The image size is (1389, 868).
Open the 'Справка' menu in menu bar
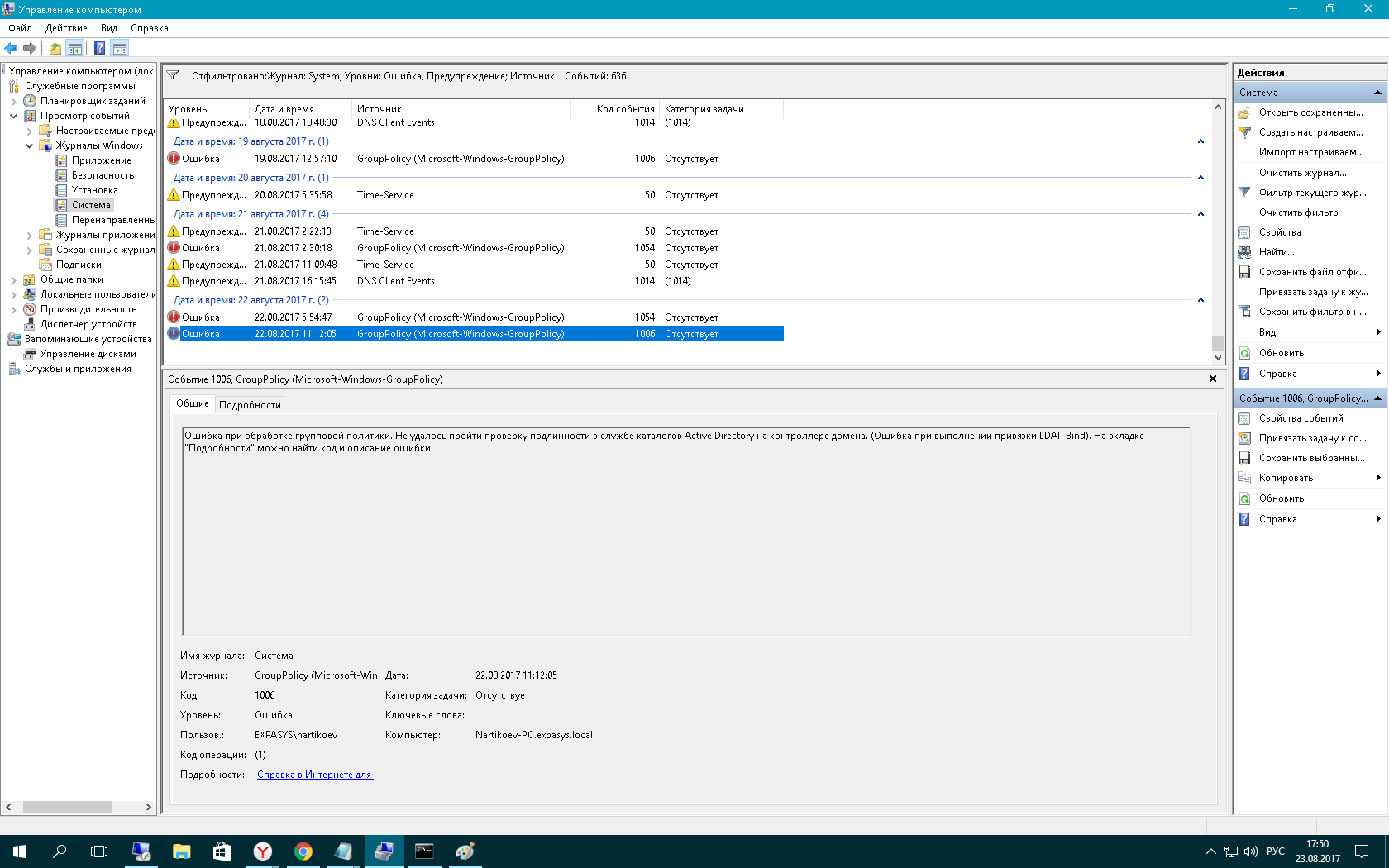click(150, 28)
